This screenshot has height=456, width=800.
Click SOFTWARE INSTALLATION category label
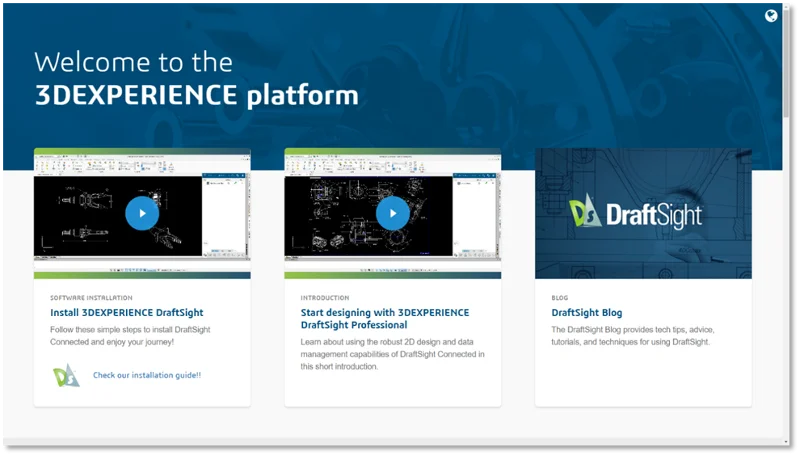(x=91, y=297)
